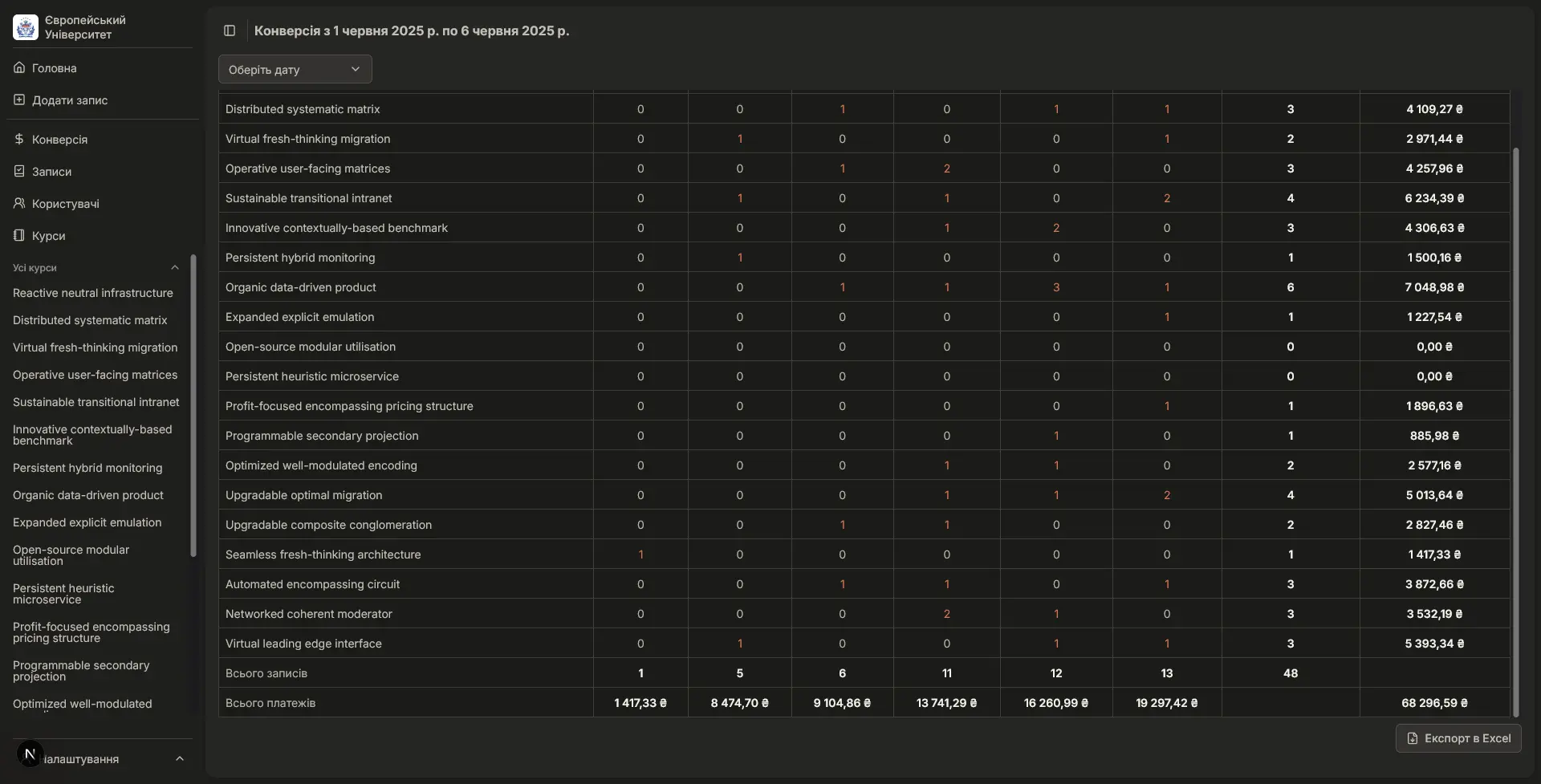Click the book icon beside Курси
Screen dimensions: 1541x784
[x=19, y=236]
